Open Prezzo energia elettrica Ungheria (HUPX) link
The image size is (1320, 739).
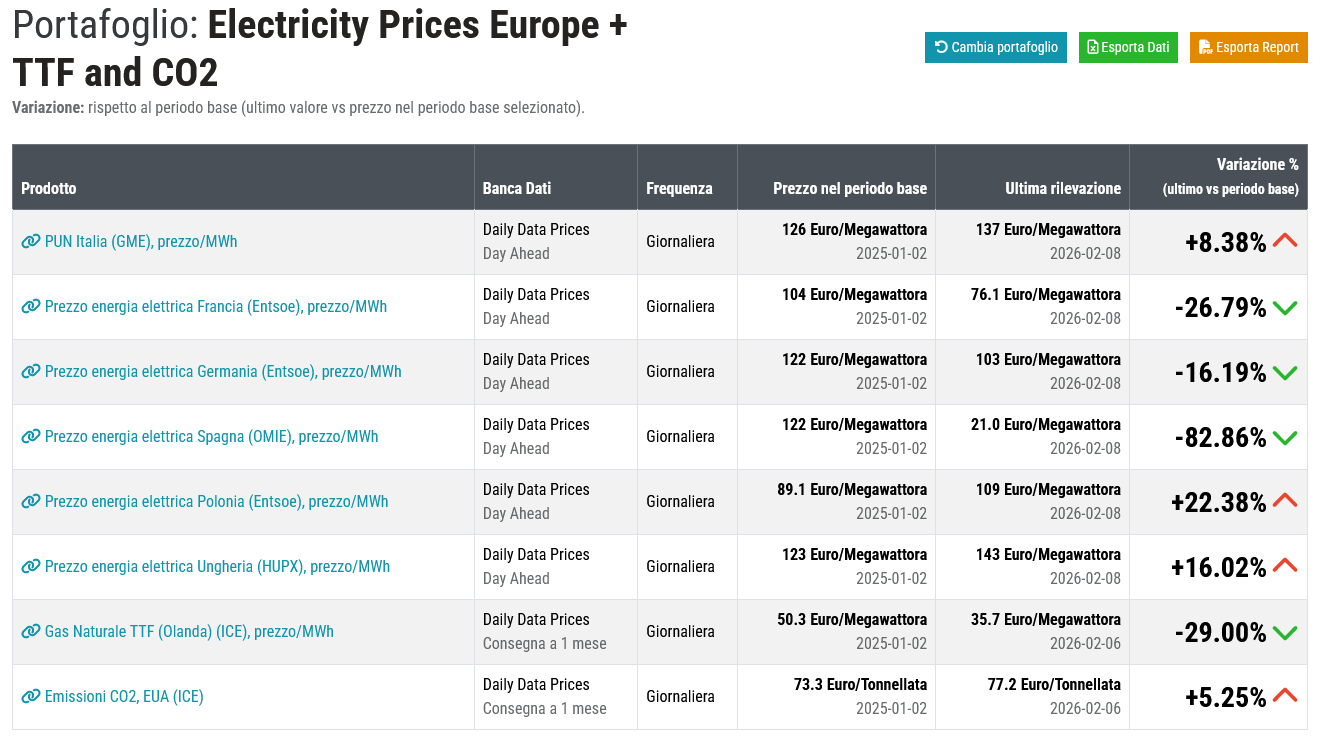[x=217, y=566]
